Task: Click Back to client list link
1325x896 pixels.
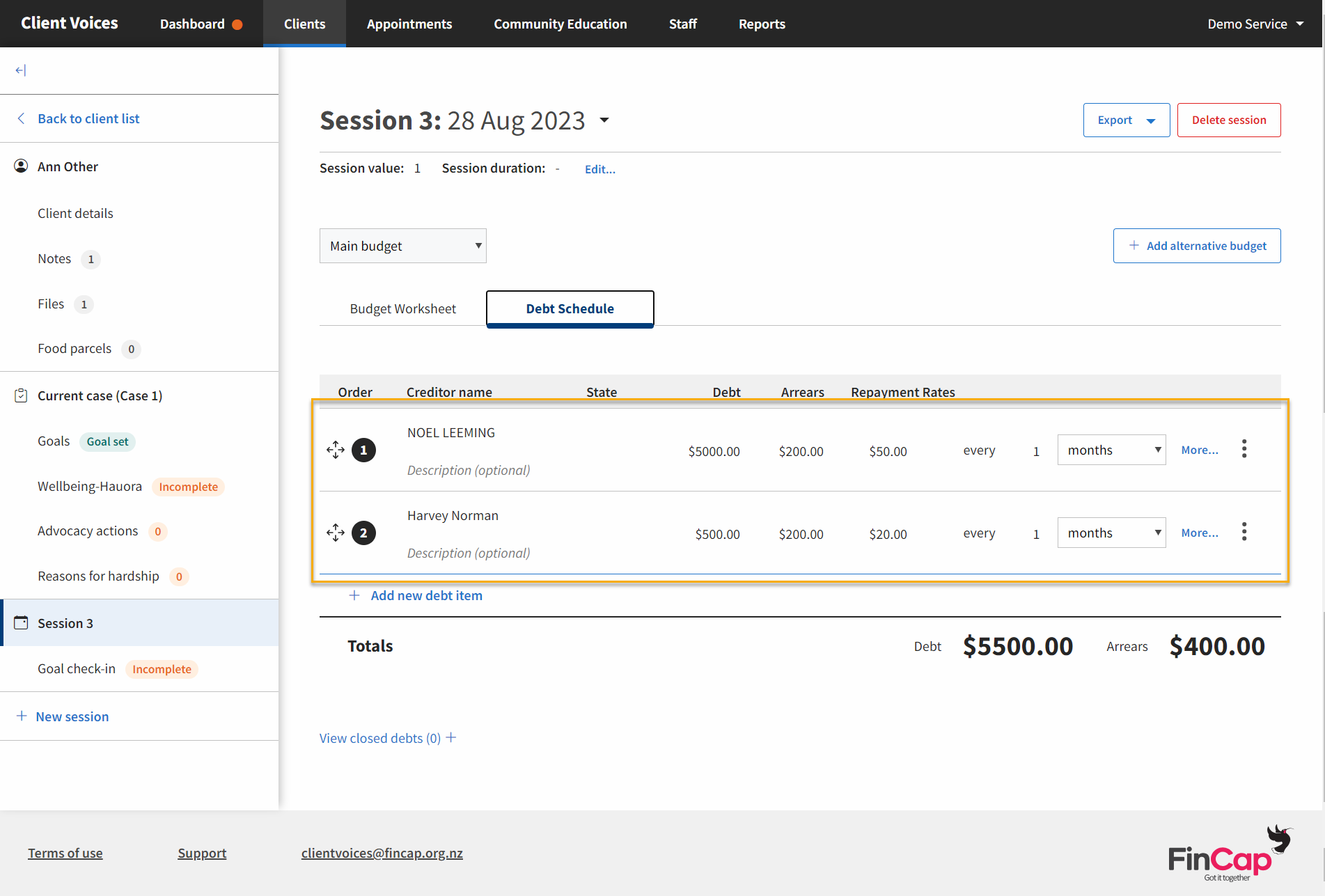Action: click(x=88, y=118)
